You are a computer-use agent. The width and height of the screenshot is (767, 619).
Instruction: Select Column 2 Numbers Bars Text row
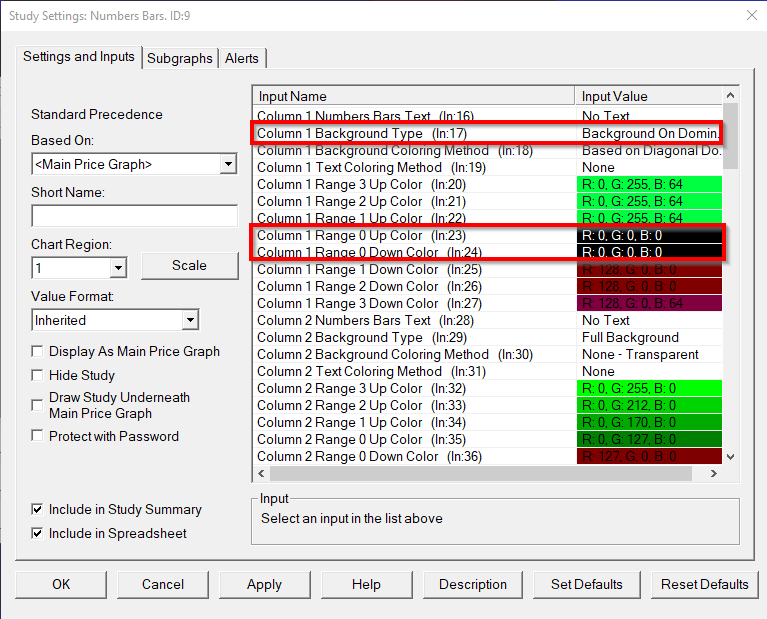488,320
